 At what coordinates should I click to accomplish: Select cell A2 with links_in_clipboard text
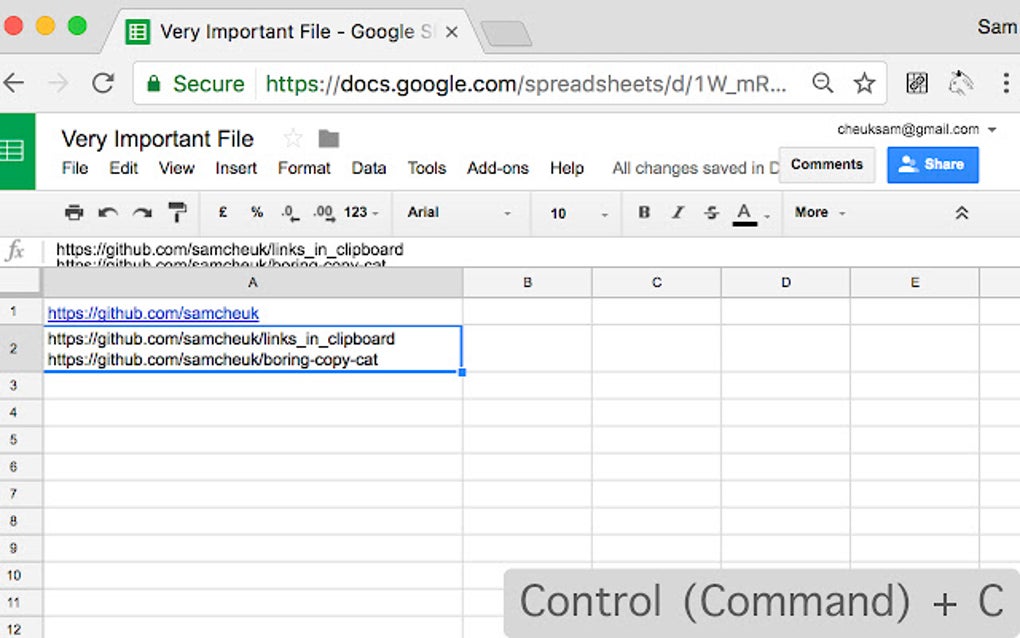[x=253, y=349]
